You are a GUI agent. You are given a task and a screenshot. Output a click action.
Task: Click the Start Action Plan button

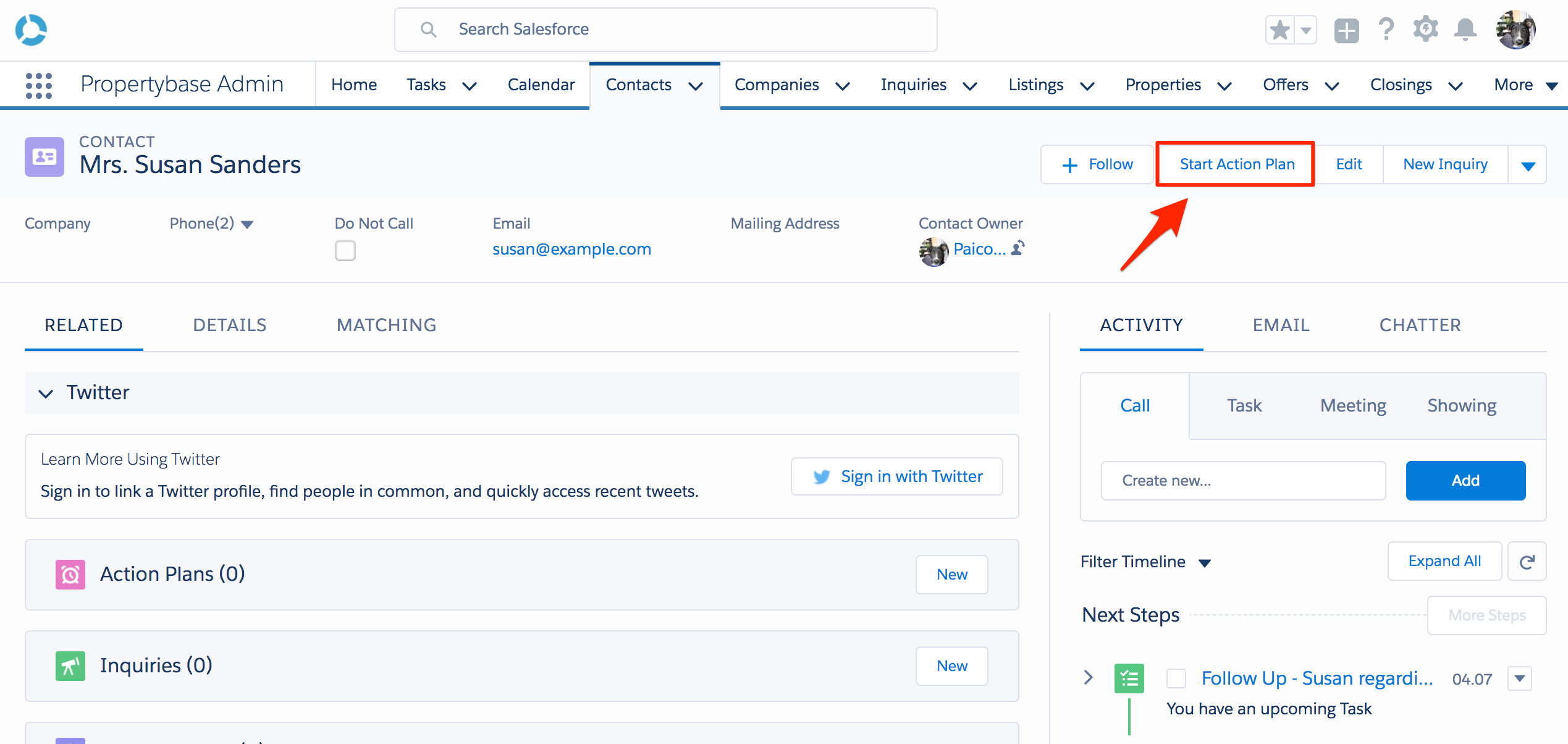(x=1237, y=164)
